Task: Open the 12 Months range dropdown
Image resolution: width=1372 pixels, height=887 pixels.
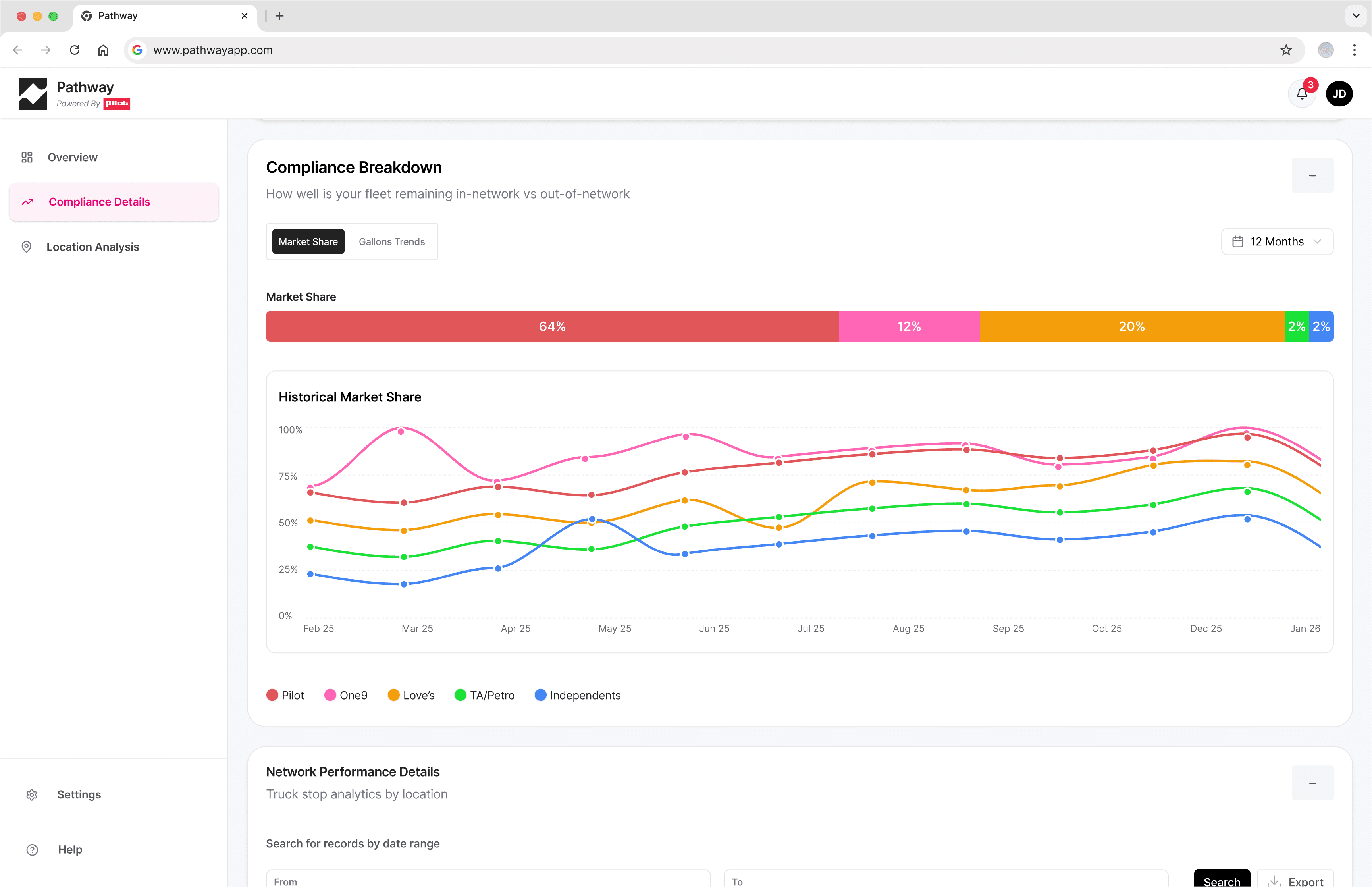Action: point(1276,242)
